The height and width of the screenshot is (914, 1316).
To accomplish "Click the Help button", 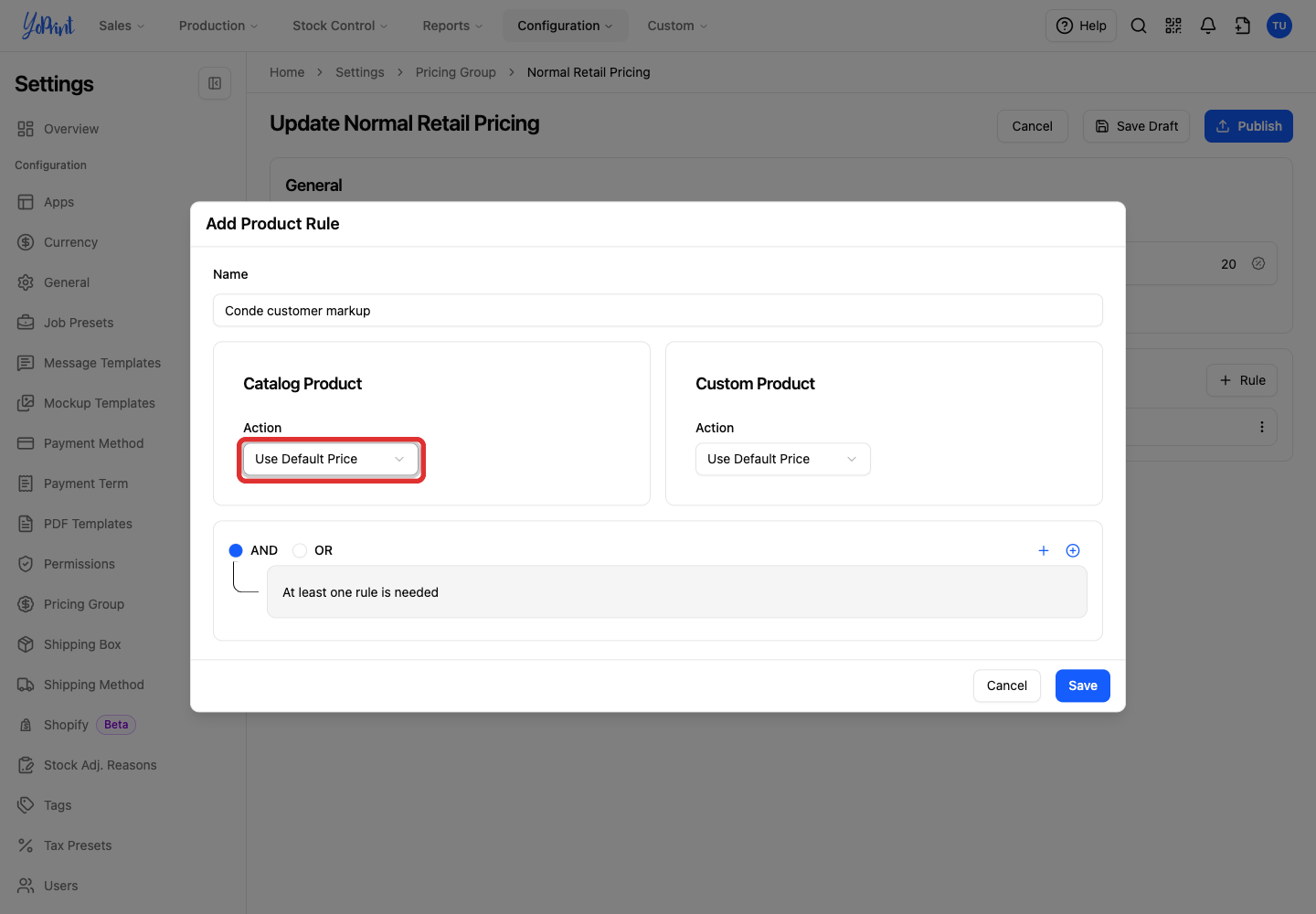I will tap(1081, 26).
